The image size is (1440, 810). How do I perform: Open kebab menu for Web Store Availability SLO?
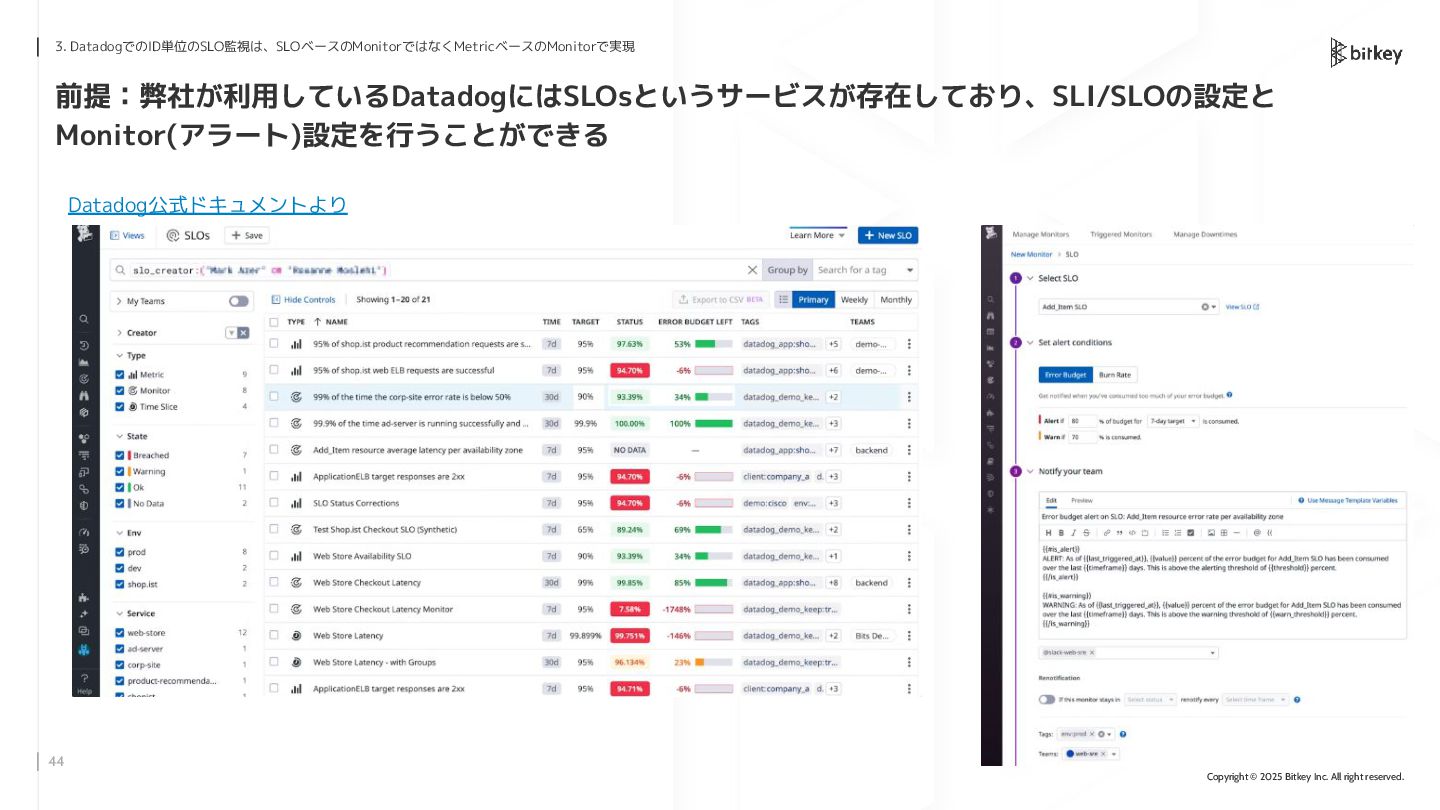point(909,556)
